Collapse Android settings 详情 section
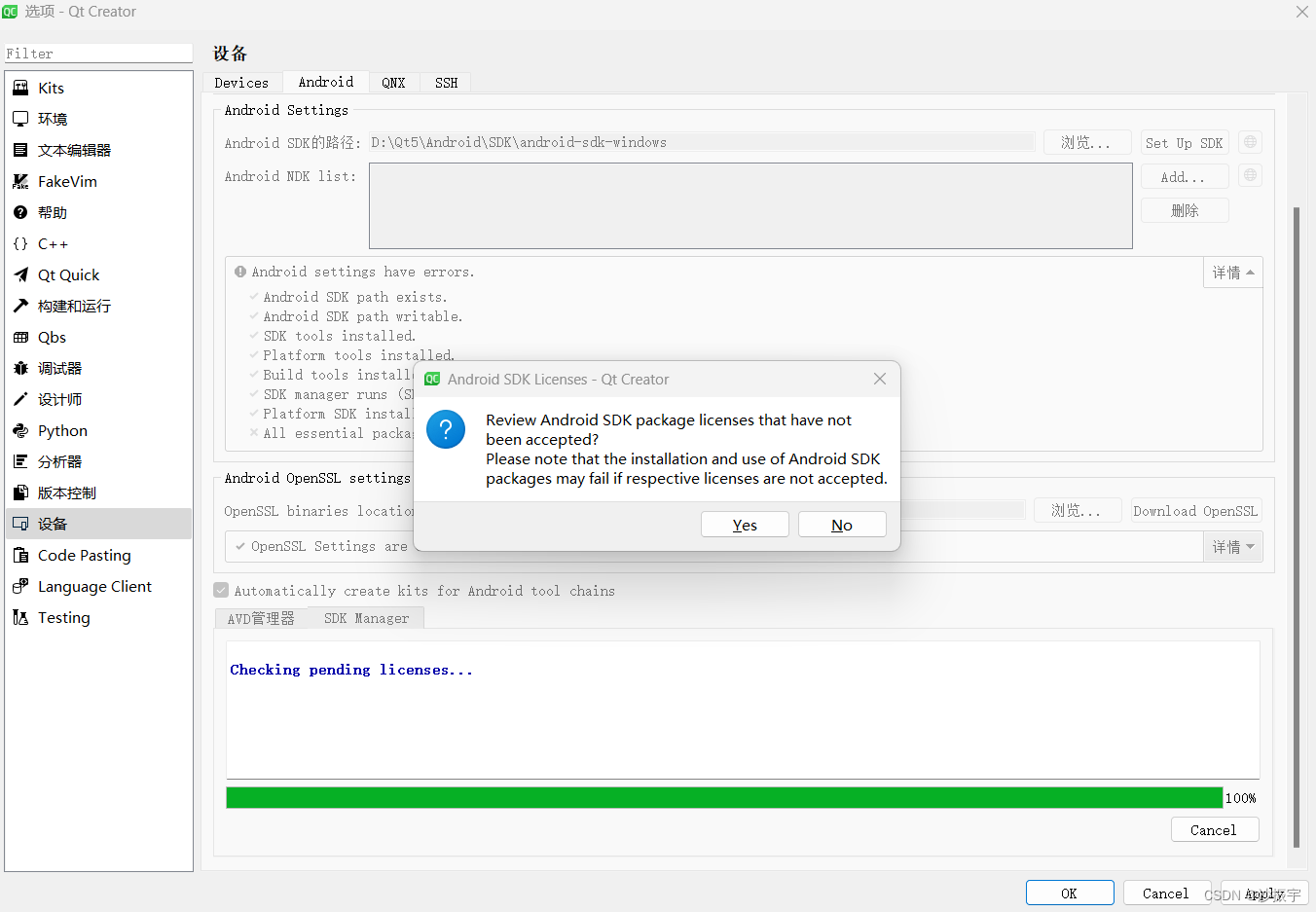The image size is (1316, 912). (x=1233, y=273)
